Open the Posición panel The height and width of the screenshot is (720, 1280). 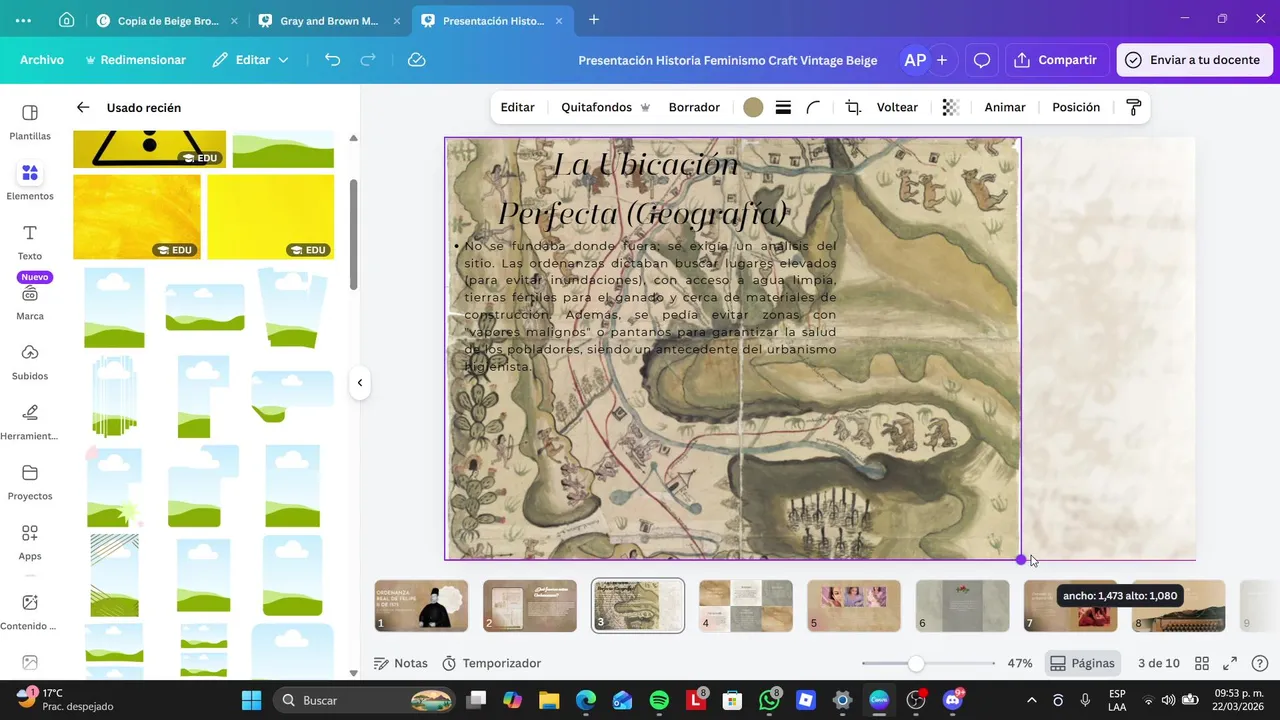tap(1076, 107)
